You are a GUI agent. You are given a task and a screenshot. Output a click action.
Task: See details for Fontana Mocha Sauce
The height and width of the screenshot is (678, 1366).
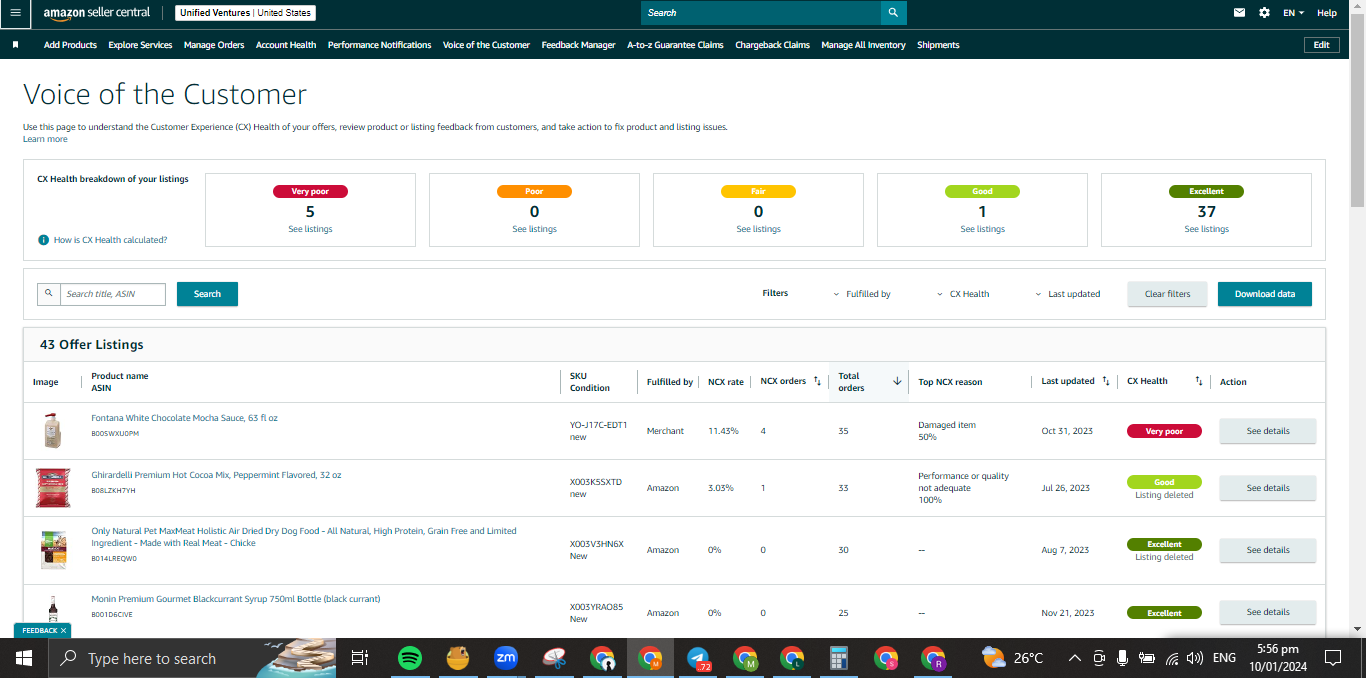pos(1268,431)
